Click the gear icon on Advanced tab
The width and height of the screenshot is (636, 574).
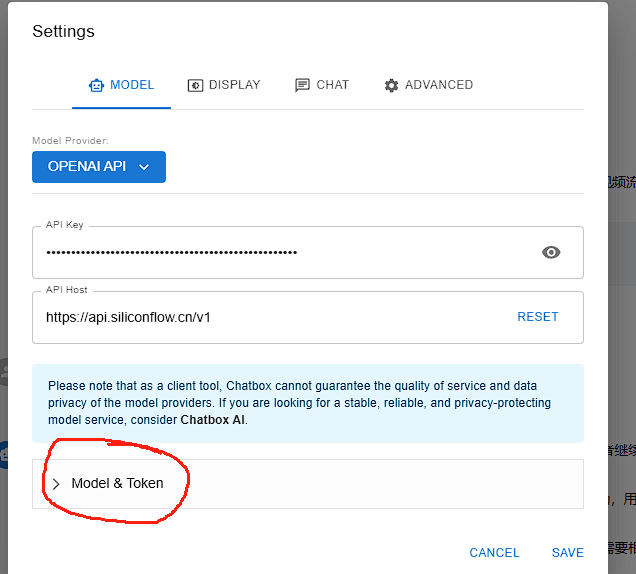click(391, 86)
